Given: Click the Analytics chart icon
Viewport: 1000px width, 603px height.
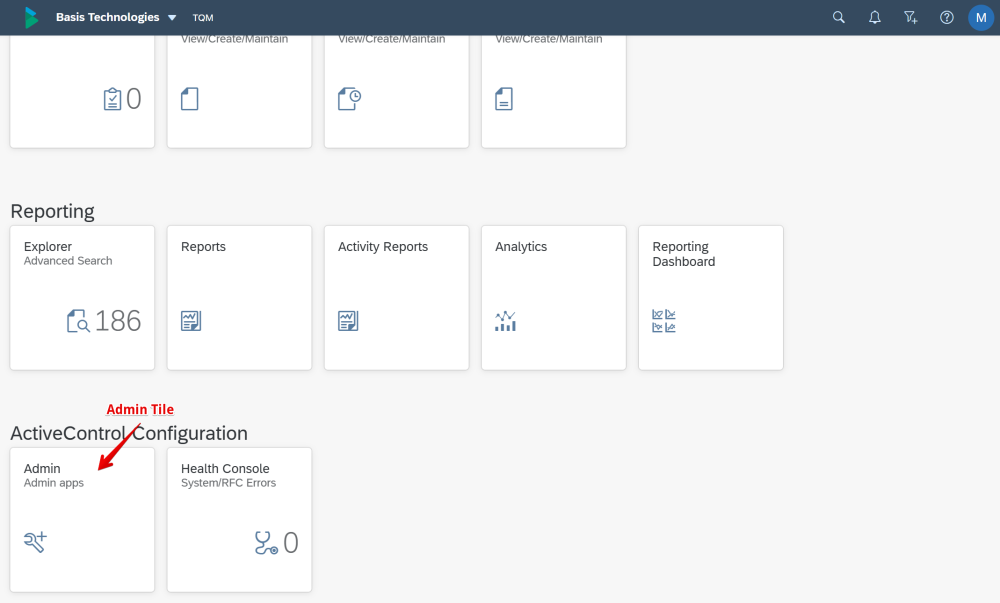Looking at the screenshot, I should (x=505, y=321).
